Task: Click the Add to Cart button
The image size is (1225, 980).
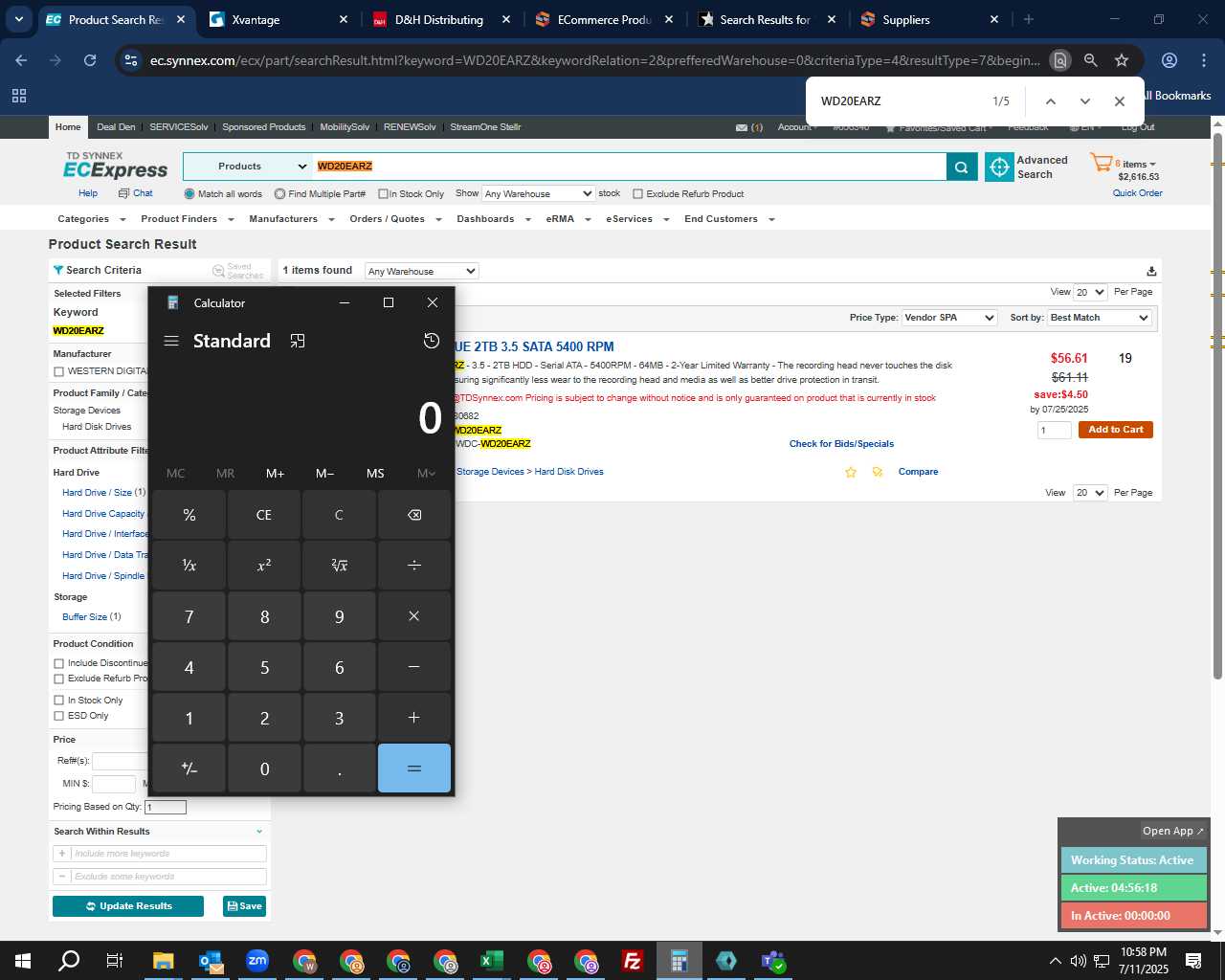Action: point(1115,430)
